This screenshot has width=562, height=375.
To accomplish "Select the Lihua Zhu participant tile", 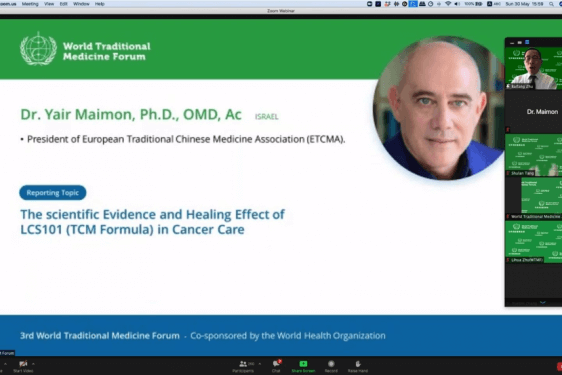I will click(x=533, y=242).
